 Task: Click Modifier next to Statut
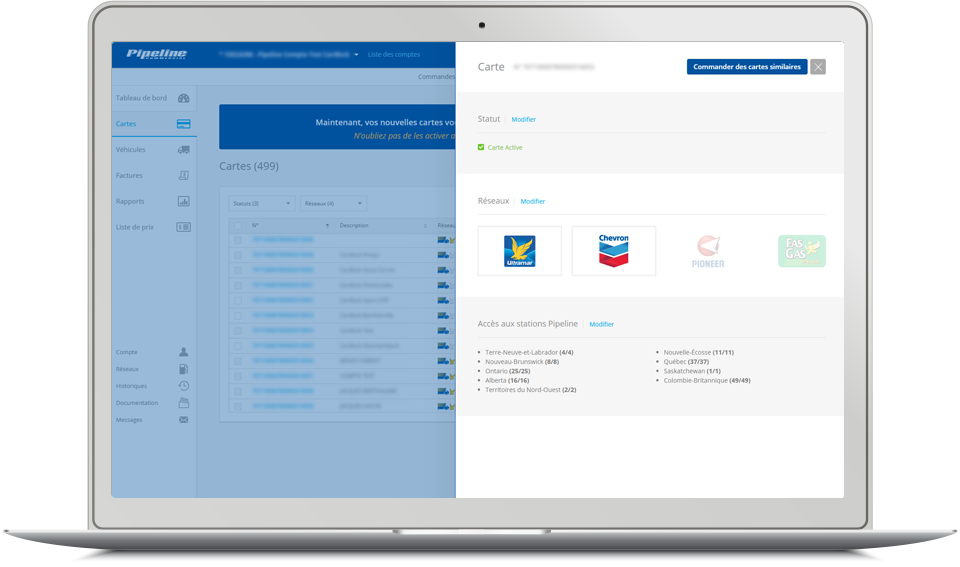tap(523, 119)
